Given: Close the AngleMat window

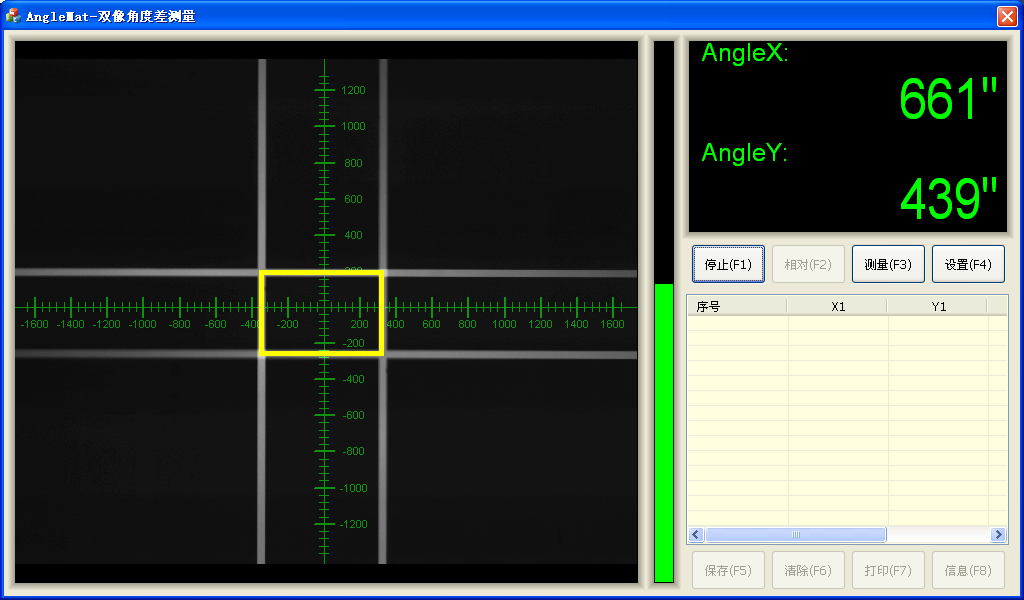Looking at the screenshot, I should click(x=1006, y=16).
